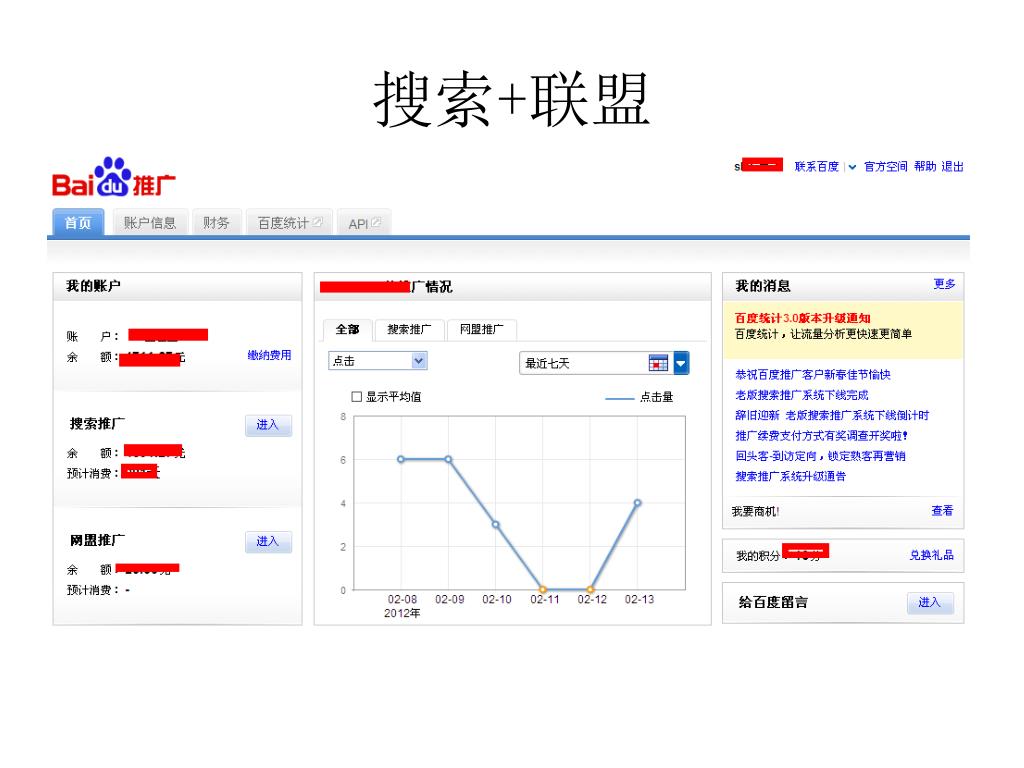Click the 退出 logout link

tap(952, 167)
